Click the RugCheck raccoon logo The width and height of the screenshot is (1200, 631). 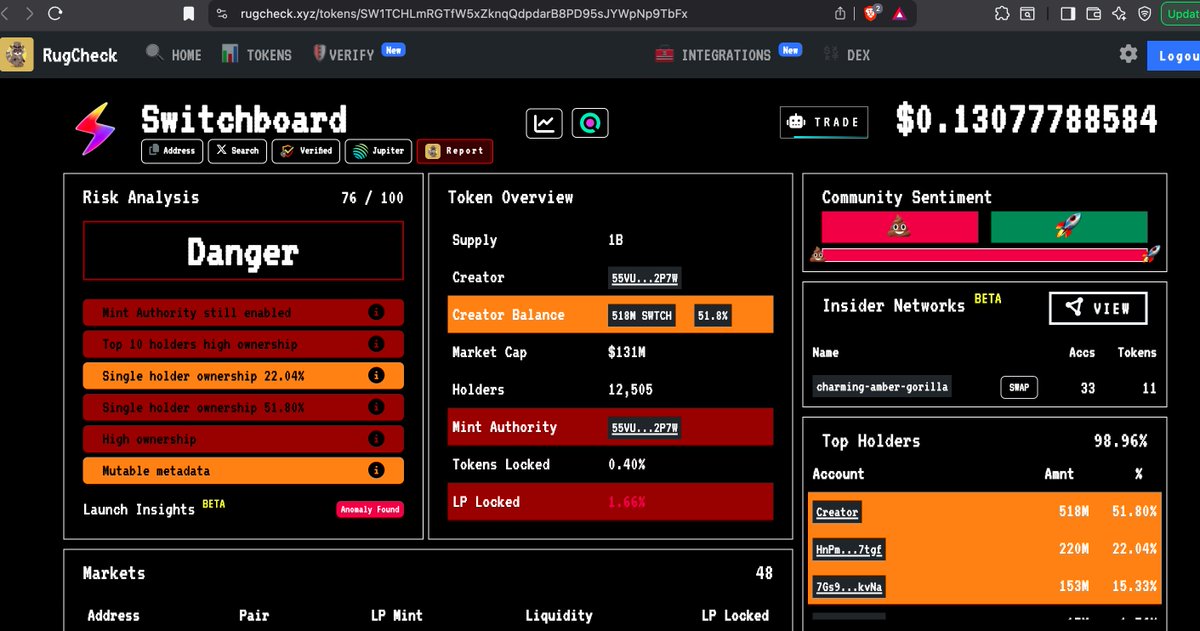tap(16, 54)
